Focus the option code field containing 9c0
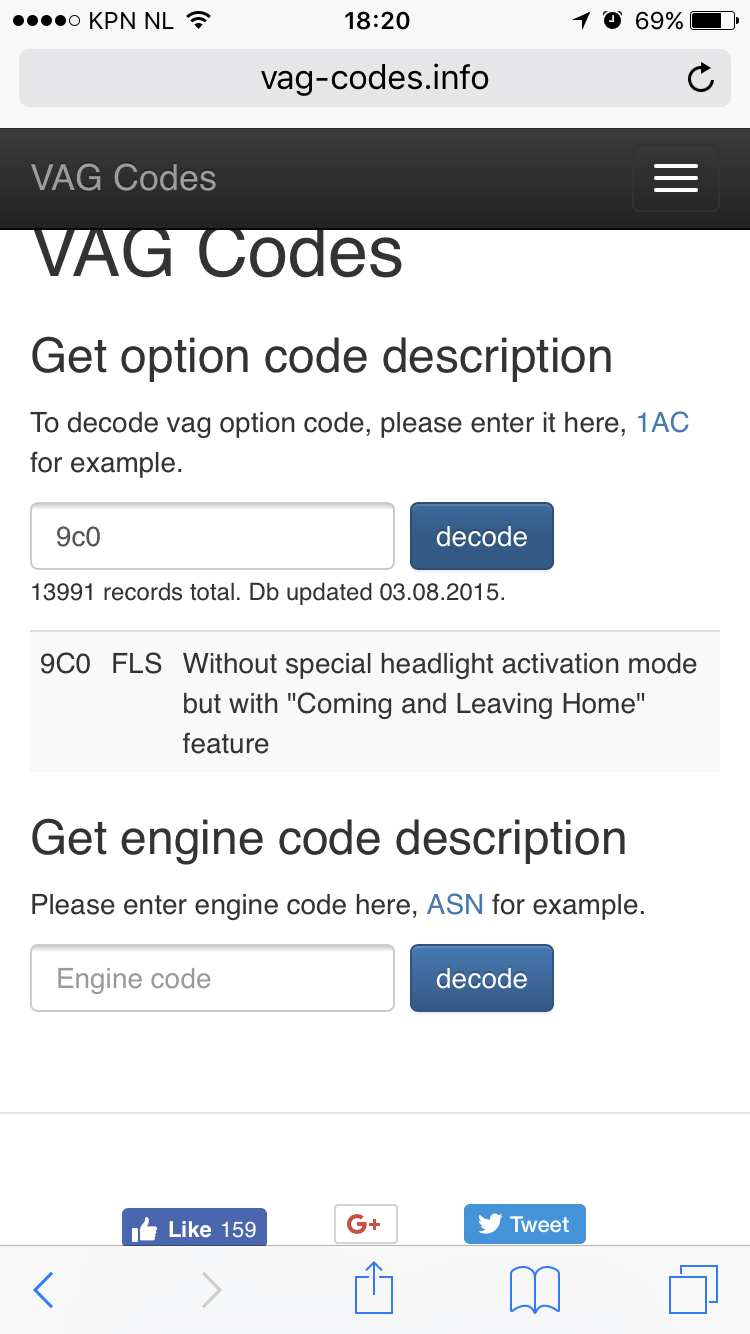The width and height of the screenshot is (750, 1334). (x=213, y=536)
